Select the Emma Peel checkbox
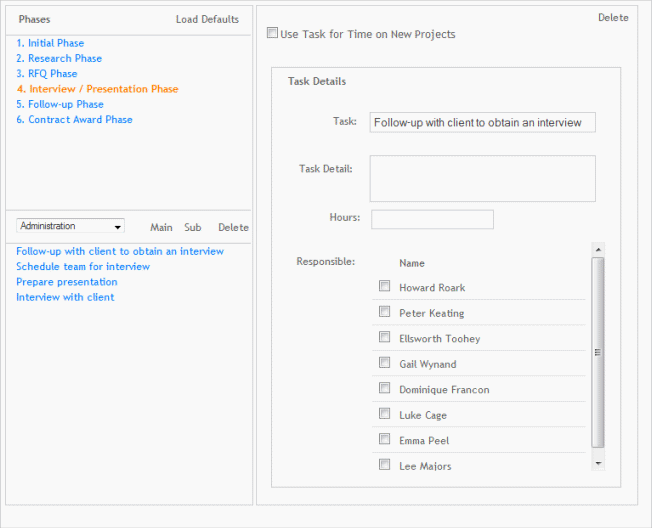Screen dimensions: 652x528 point(384,439)
